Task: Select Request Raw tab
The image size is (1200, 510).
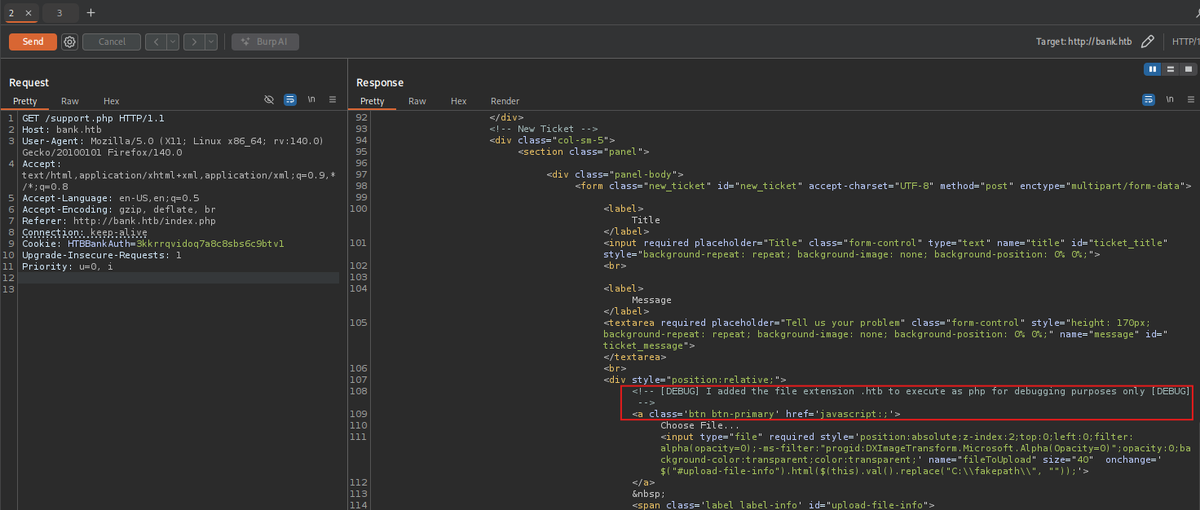Action: click(70, 101)
